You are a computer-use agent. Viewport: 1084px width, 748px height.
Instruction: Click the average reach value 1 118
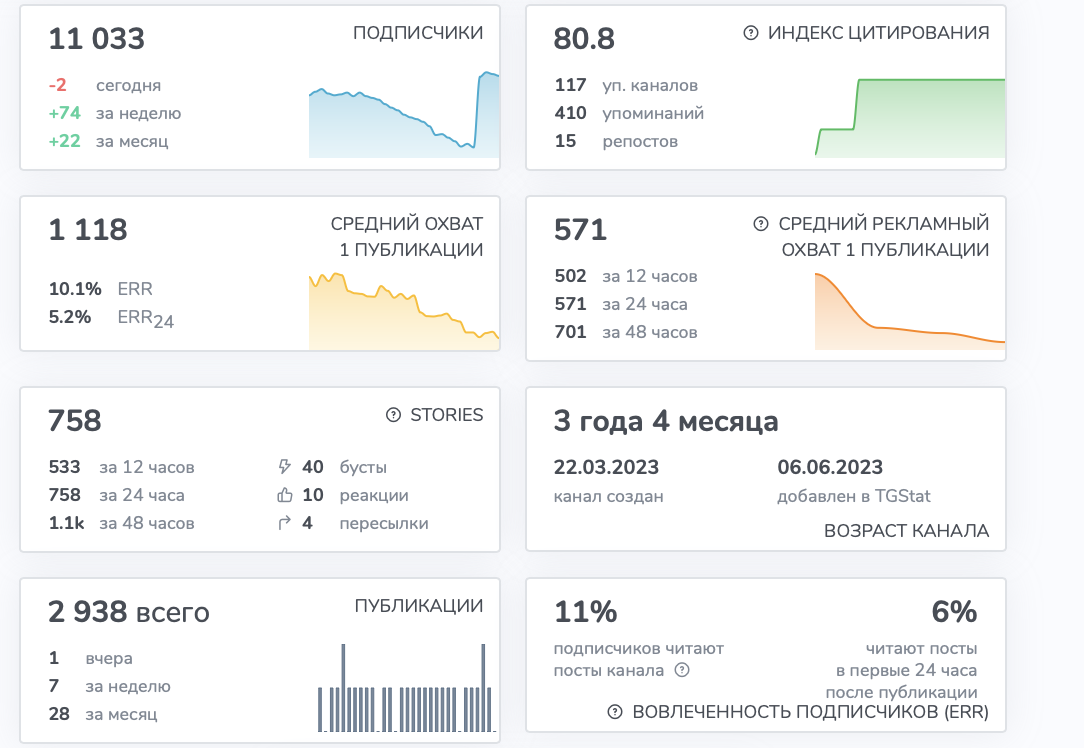click(88, 230)
